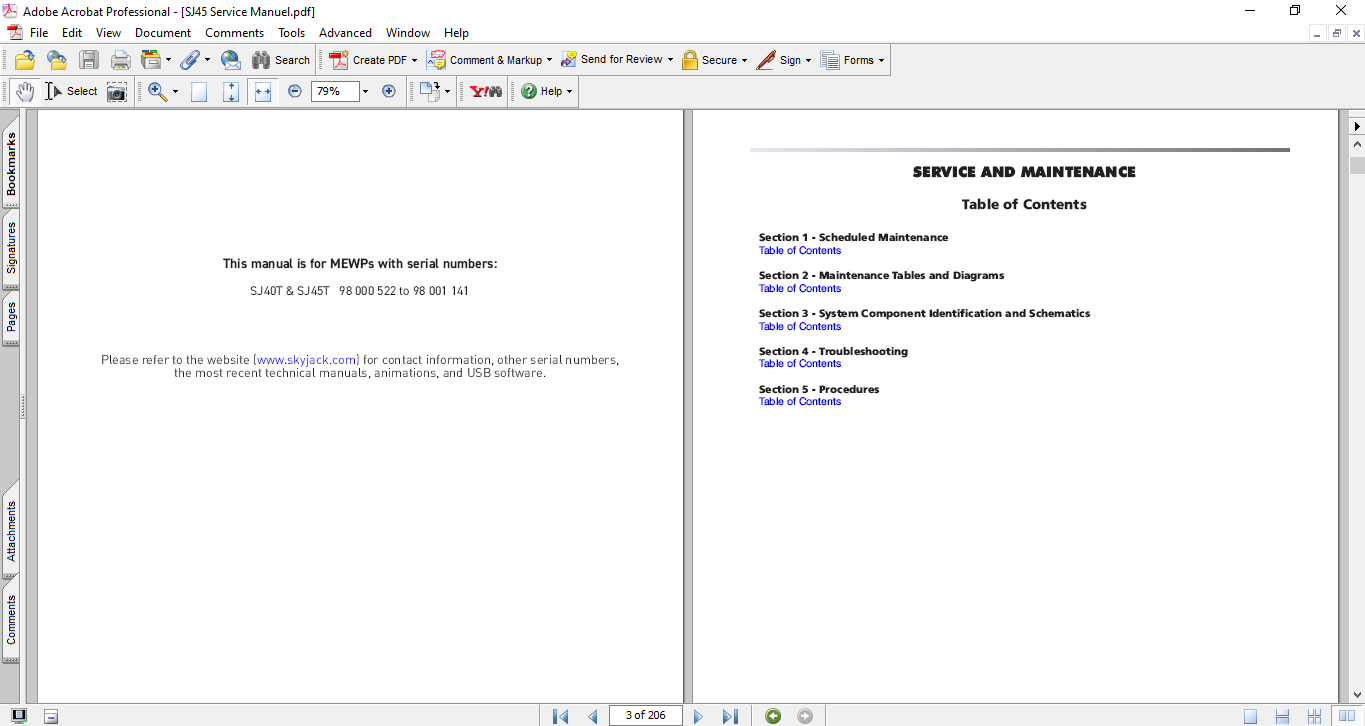
Task: Click the Fit Width icon
Action: pyautogui.click(x=263, y=92)
